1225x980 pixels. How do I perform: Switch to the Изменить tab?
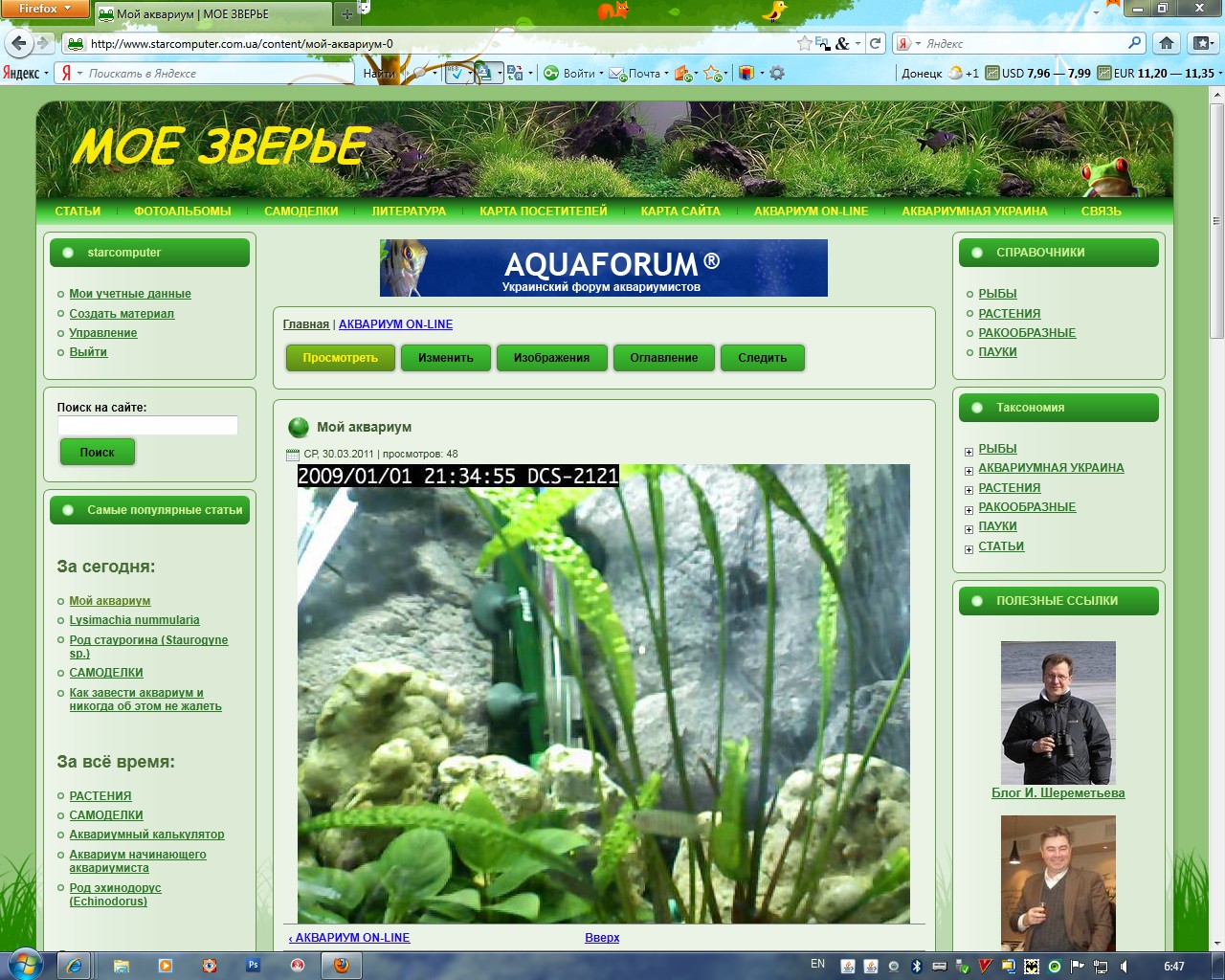445,358
